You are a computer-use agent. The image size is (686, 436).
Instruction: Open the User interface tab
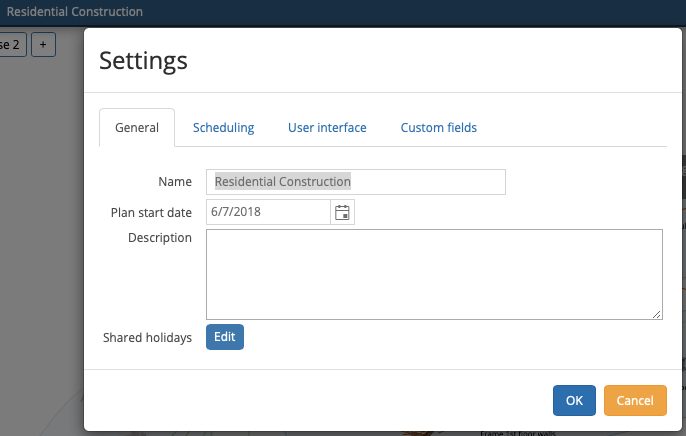(327, 128)
